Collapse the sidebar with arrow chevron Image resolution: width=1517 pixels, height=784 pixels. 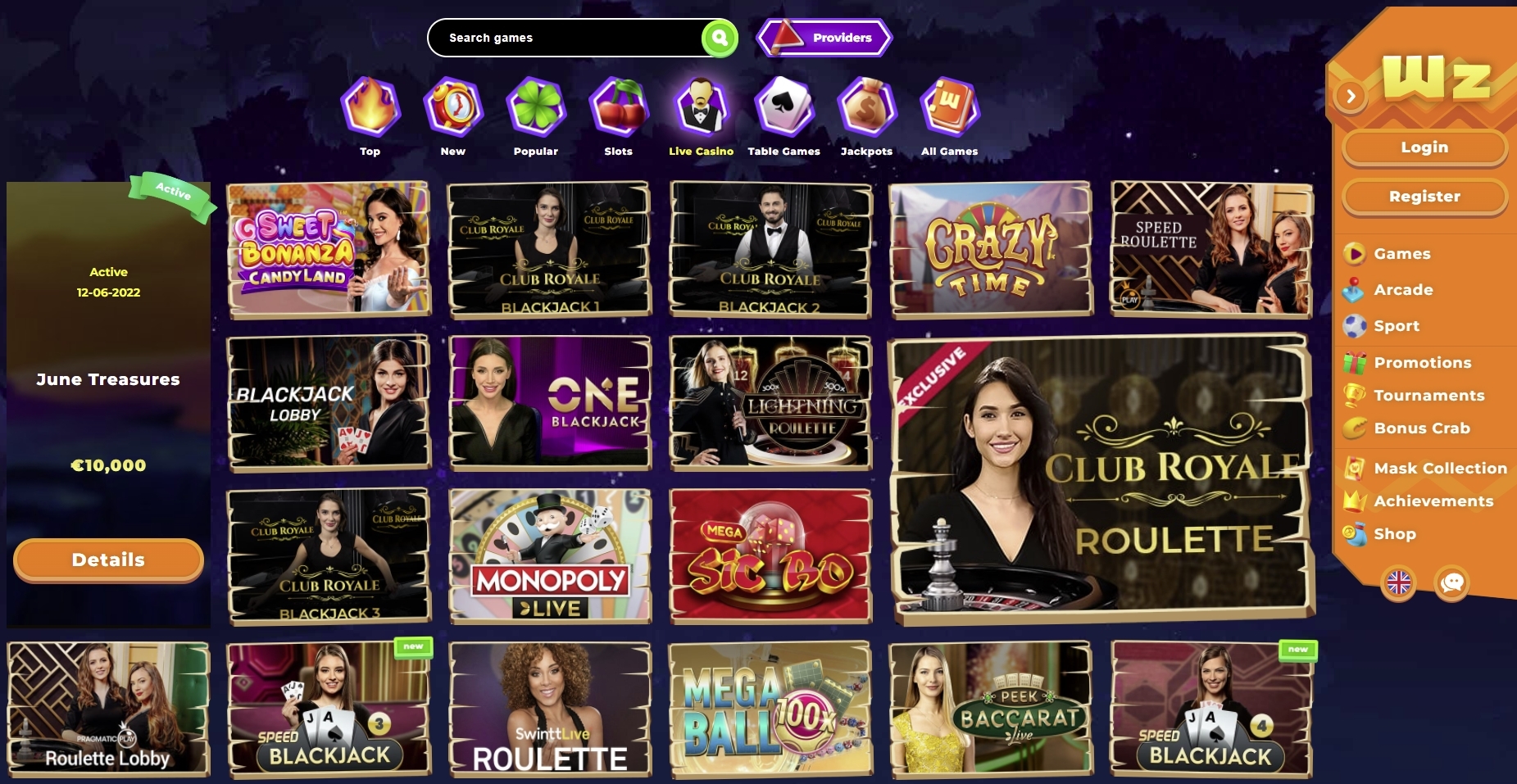tap(1351, 97)
